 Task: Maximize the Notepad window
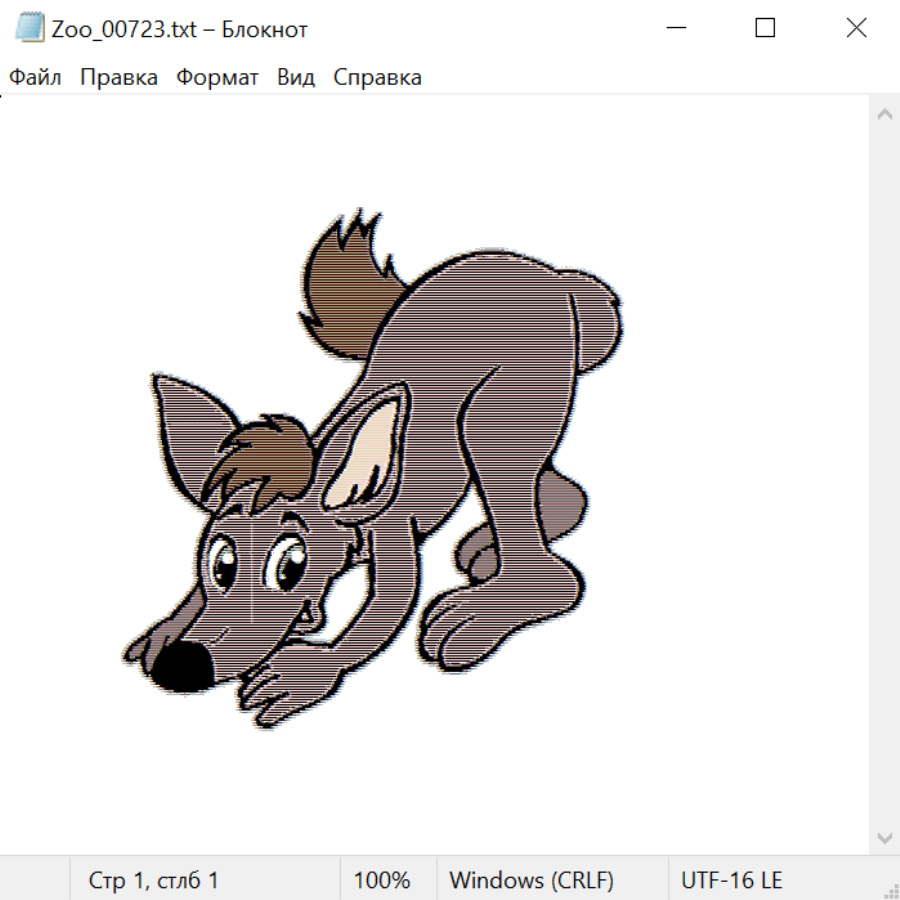[765, 28]
